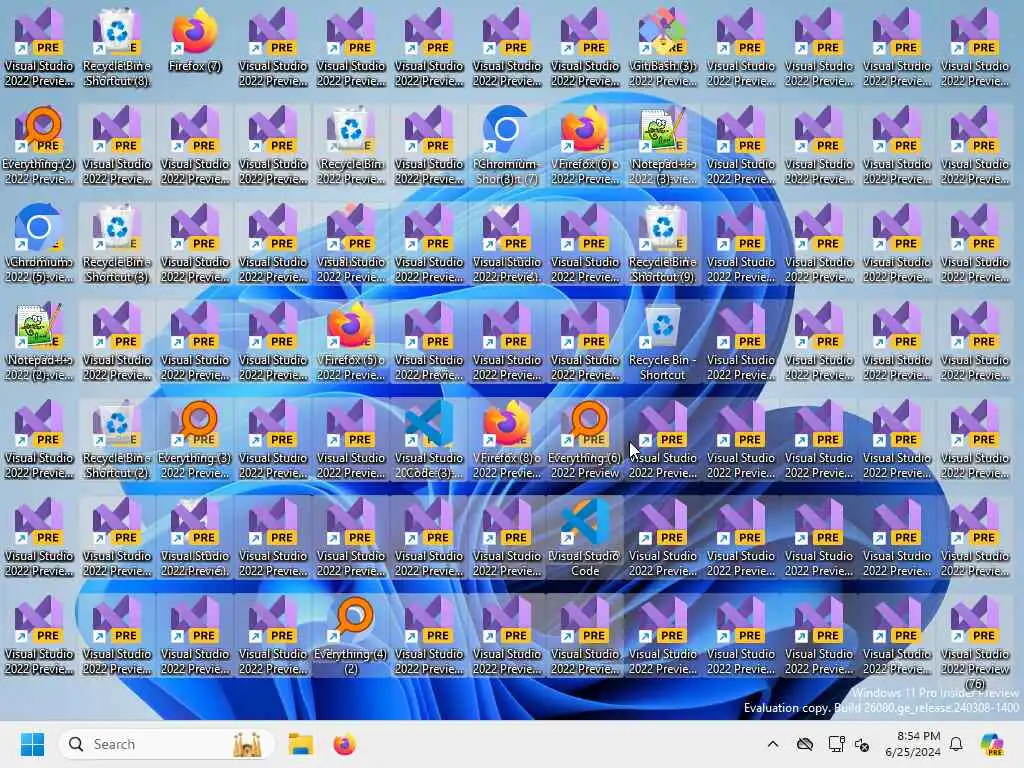
Task: Select the Everything (2) search shortcut
Action: point(39,145)
